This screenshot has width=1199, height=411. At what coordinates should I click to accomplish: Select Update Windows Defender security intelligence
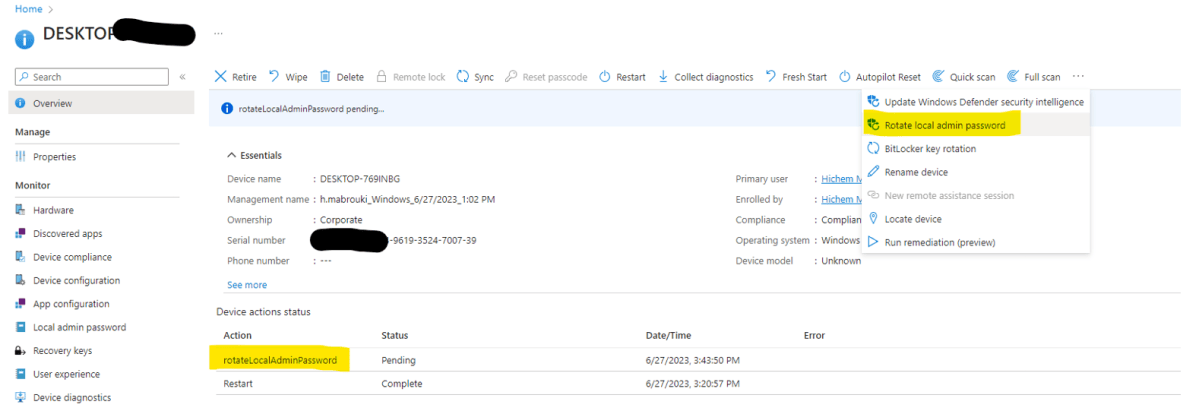tap(975, 102)
